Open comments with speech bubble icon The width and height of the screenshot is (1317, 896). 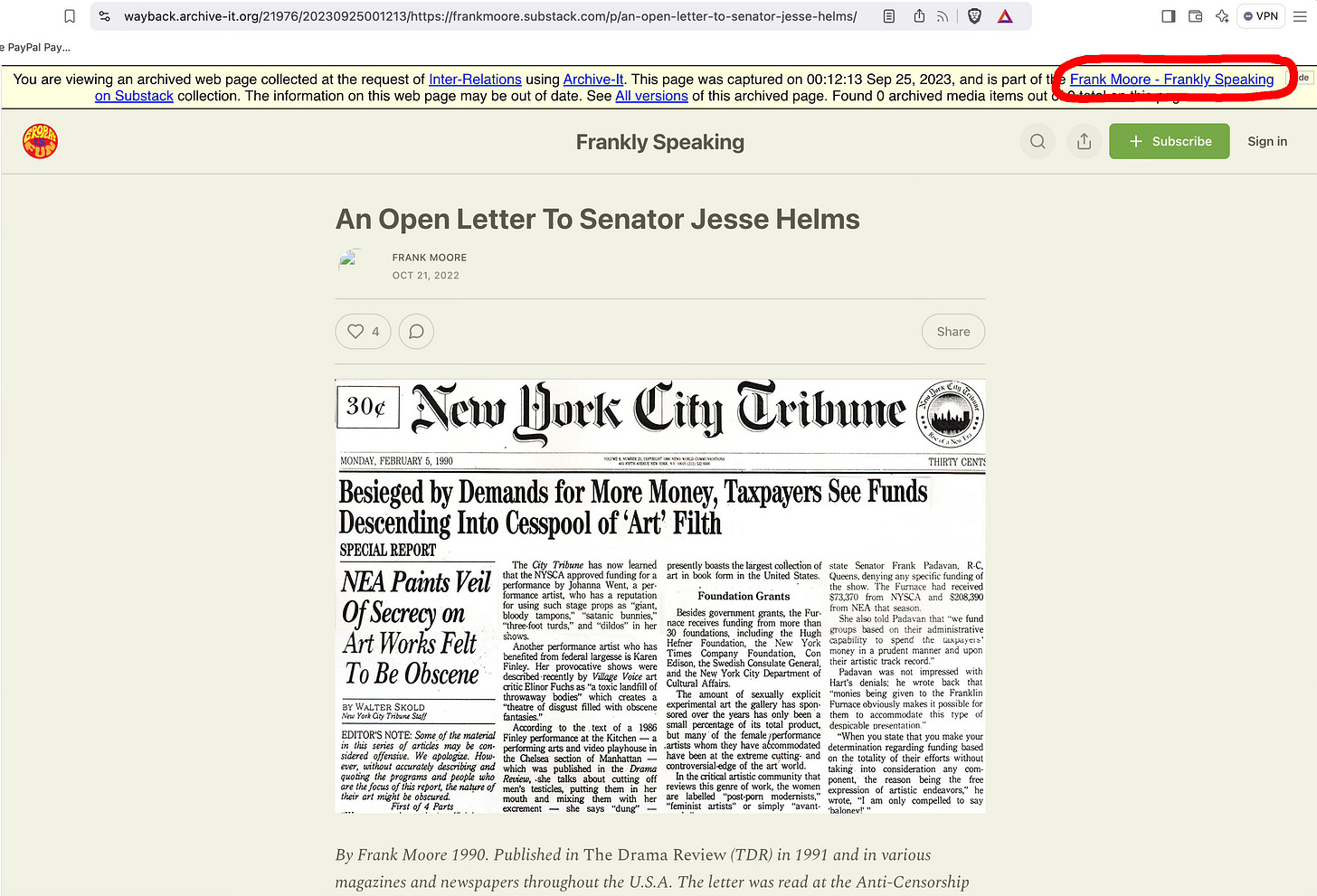[x=416, y=332]
